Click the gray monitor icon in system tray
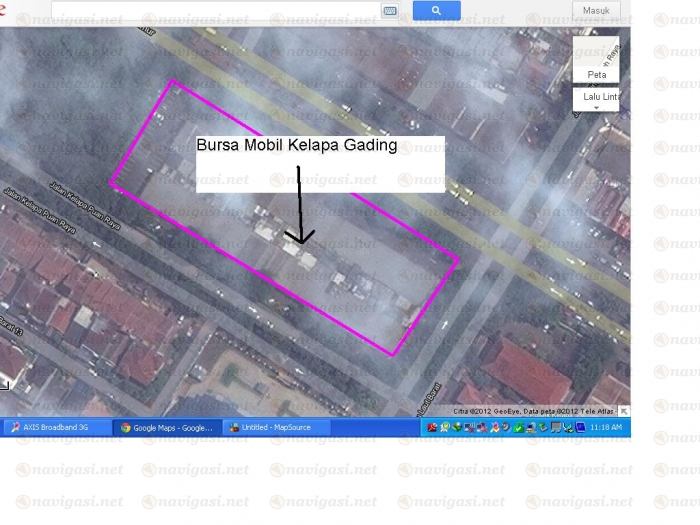The height and width of the screenshot is (525, 700). (556, 427)
